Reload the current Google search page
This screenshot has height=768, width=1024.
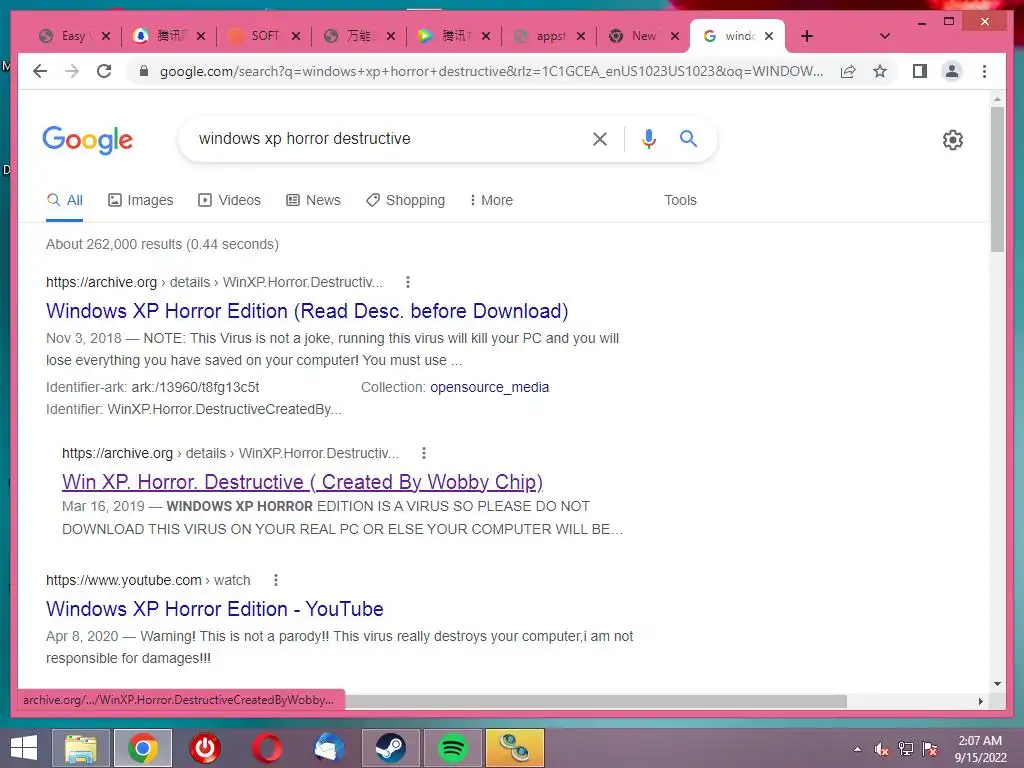104,71
